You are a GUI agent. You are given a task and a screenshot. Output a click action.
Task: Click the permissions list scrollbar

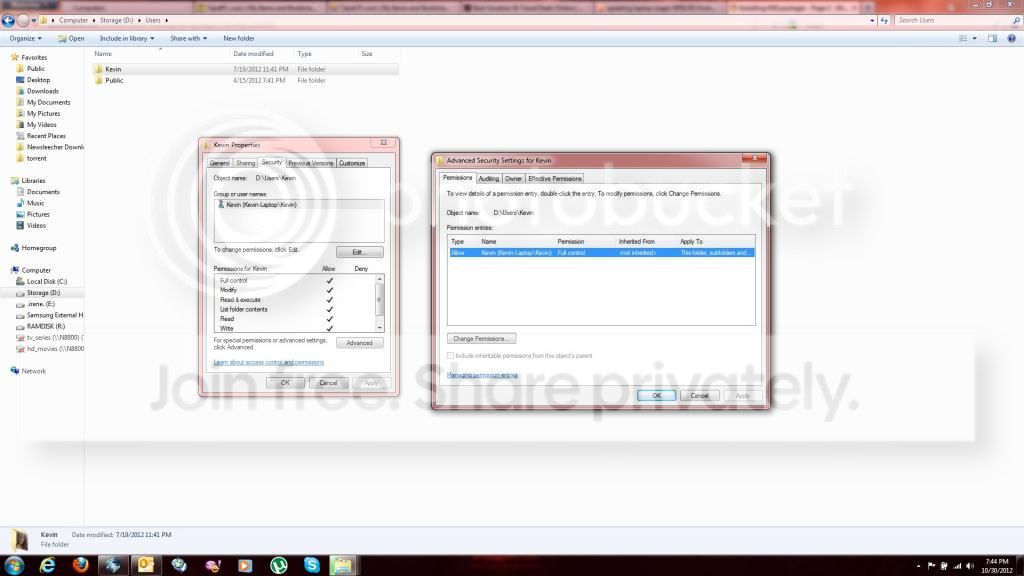[379, 303]
